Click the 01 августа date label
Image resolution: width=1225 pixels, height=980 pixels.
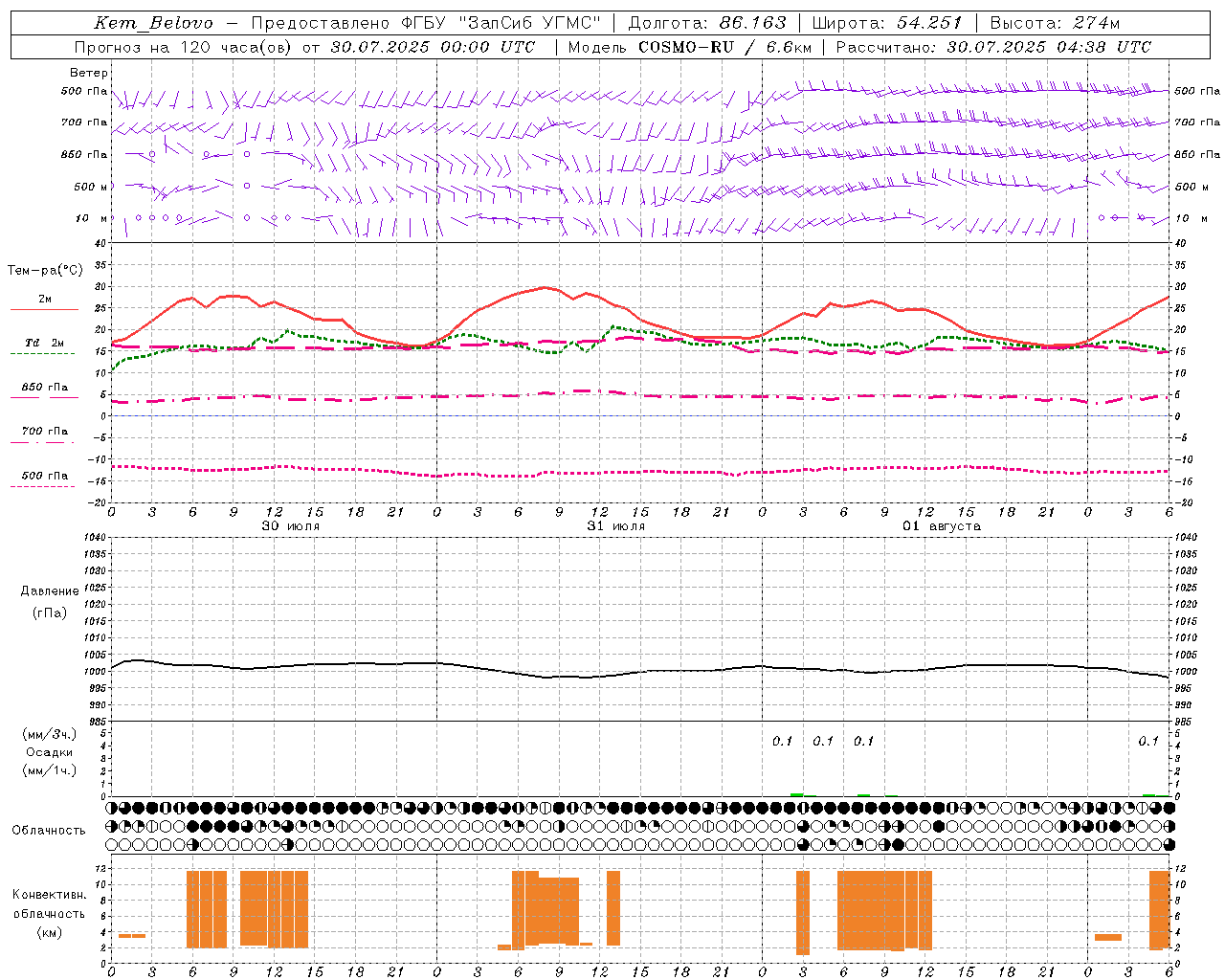tap(942, 525)
